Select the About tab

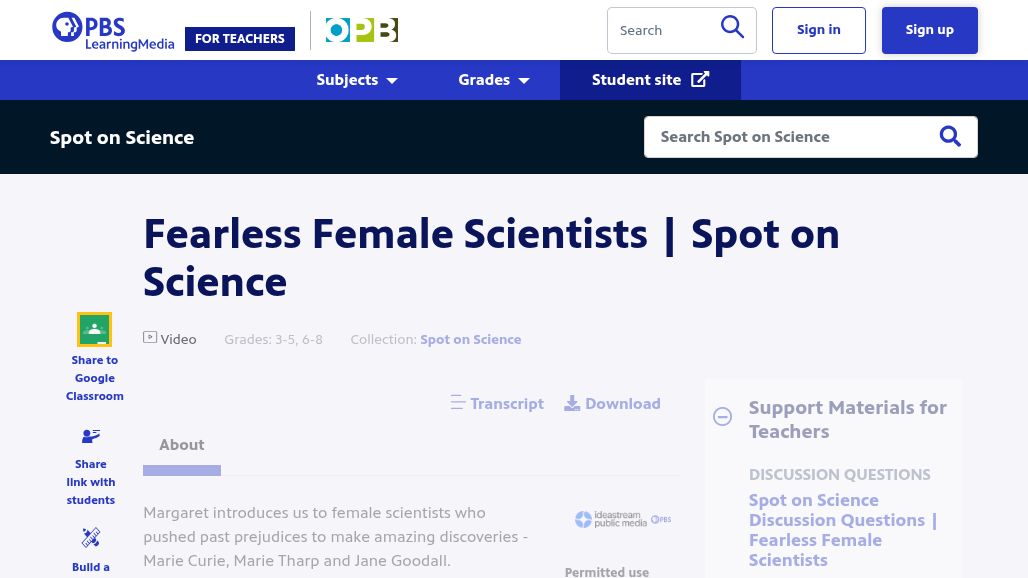(182, 445)
